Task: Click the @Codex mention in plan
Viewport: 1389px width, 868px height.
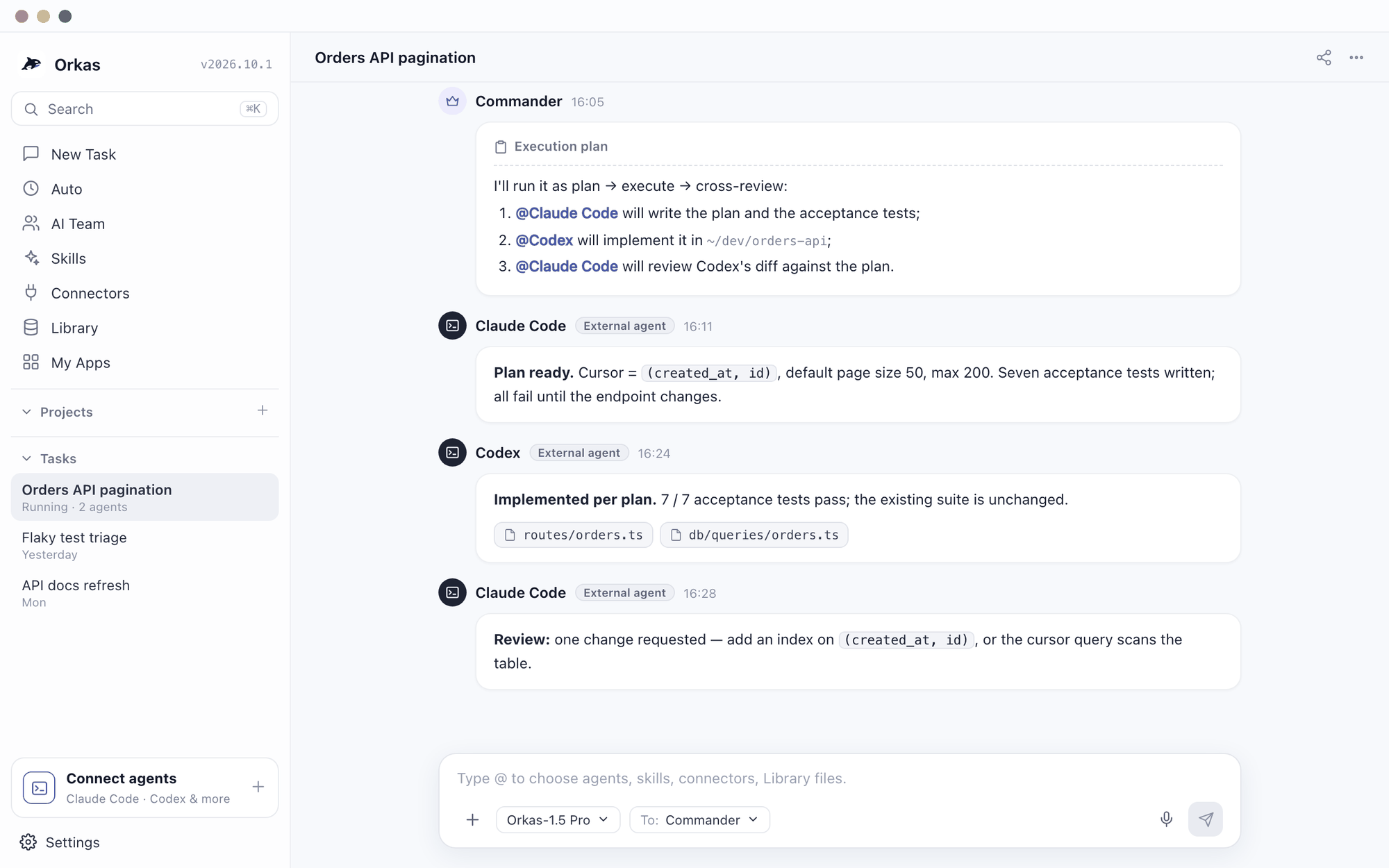Action: coord(544,240)
